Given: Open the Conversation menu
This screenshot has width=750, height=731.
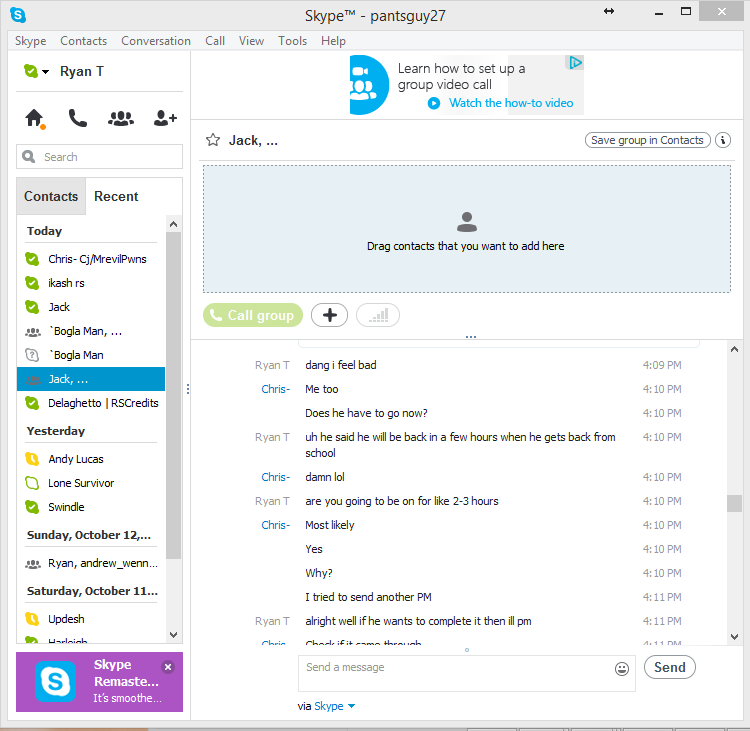Looking at the screenshot, I should point(156,41).
